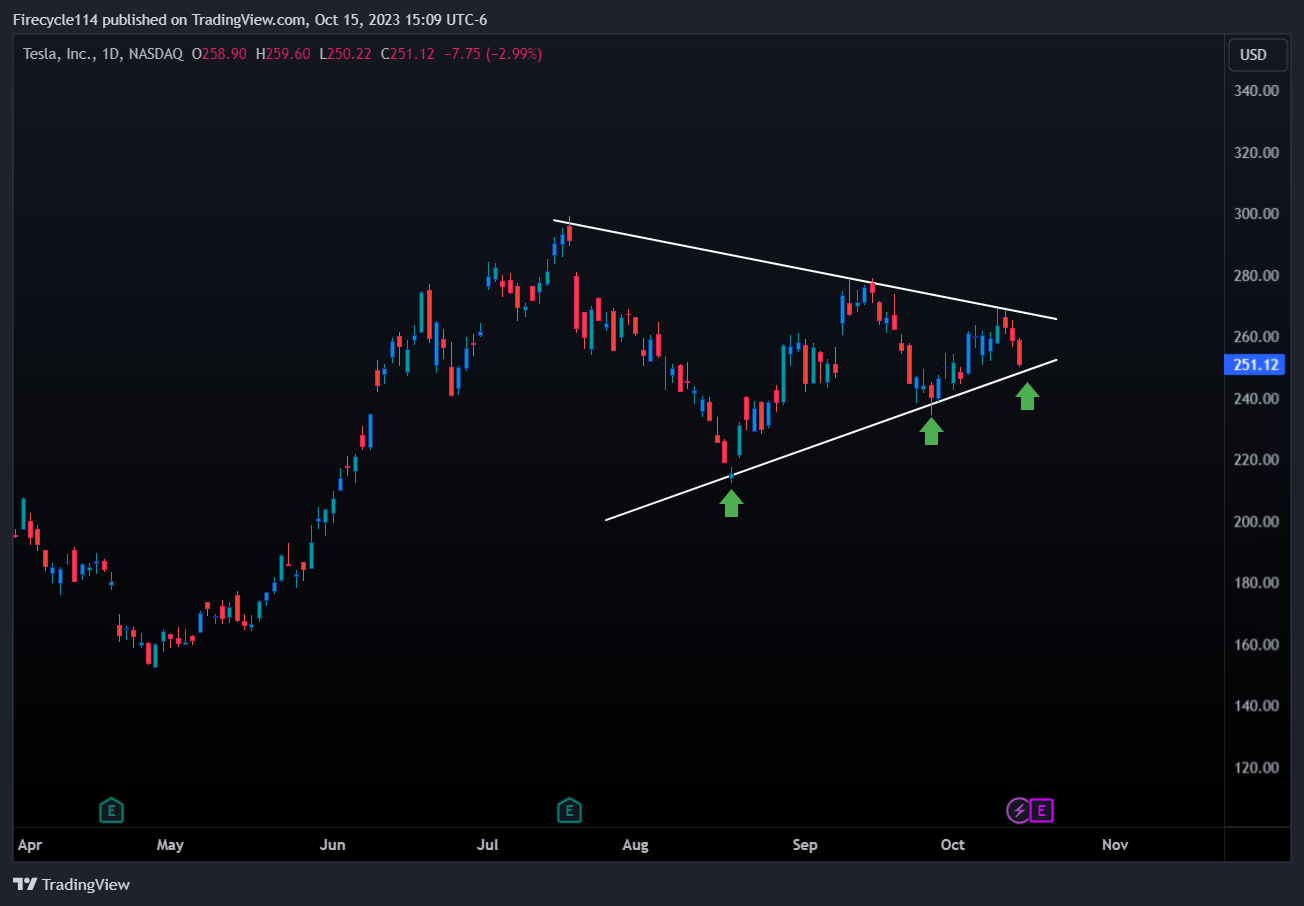Click the NASDAQ exchange label
The image size is (1304, 906).
coord(155,54)
